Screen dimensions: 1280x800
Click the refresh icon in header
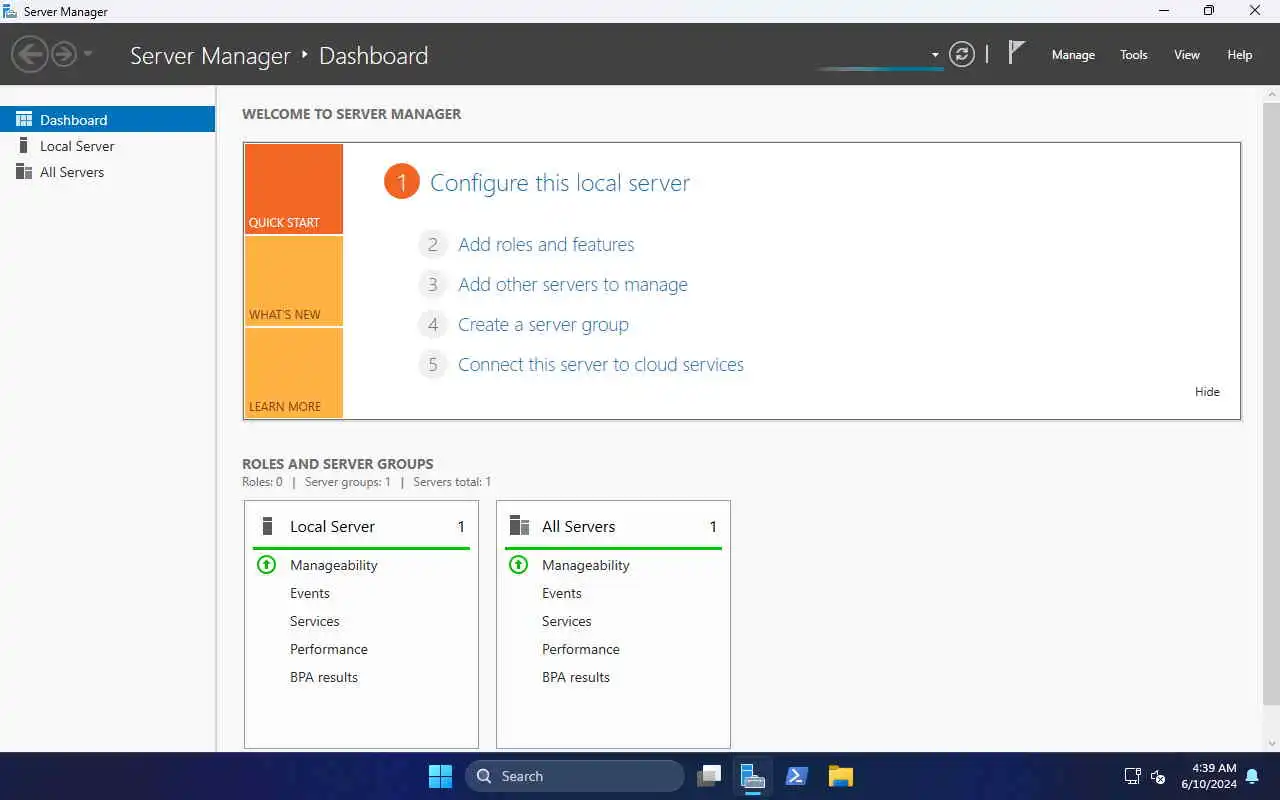point(962,54)
